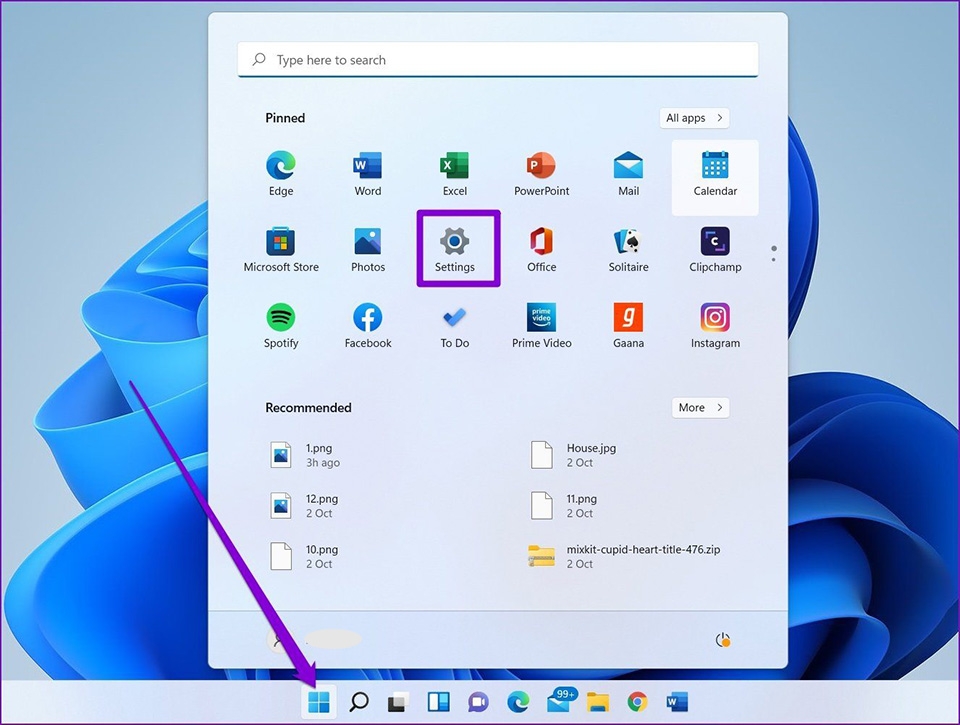Screen dimensions: 960x725
Task: Click the second pinned page dot
Action: [773, 262]
